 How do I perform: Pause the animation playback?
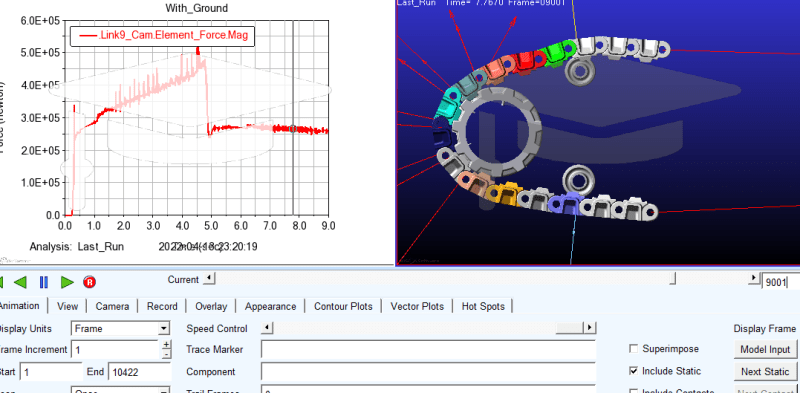click(x=43, y=282)
